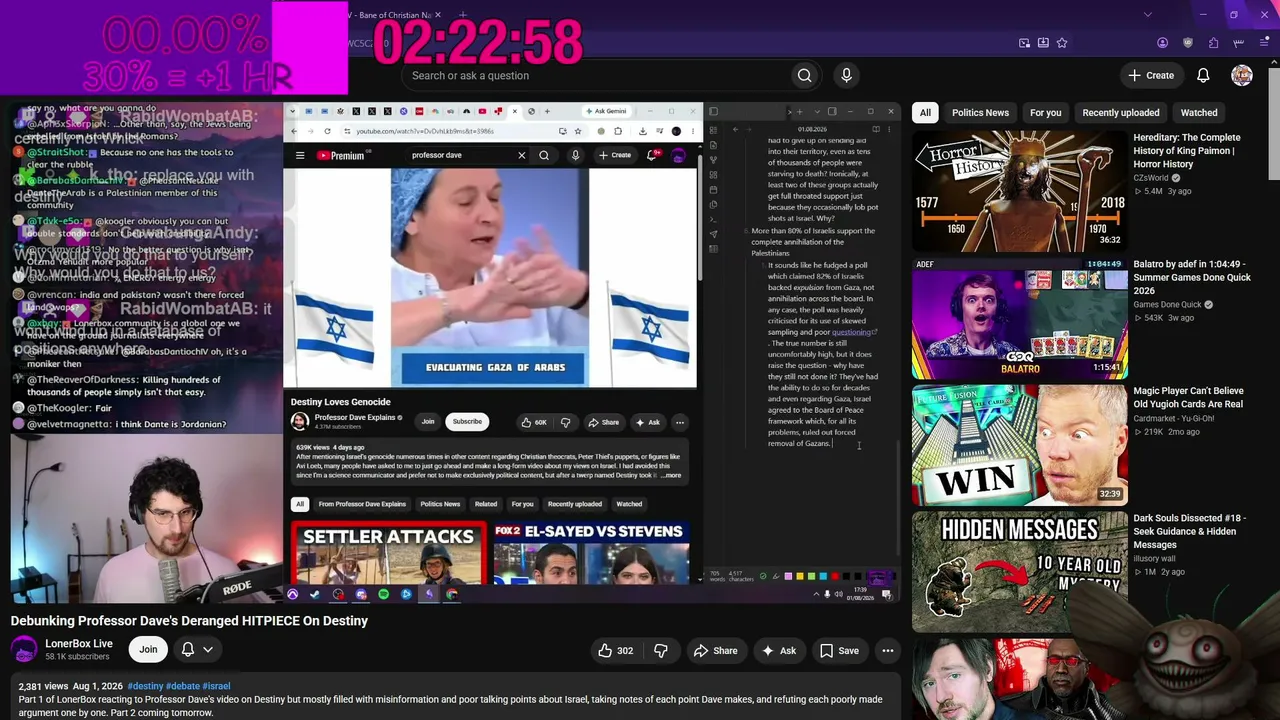This screenshot has height=720, width=1280.
Task: Click the Join button for LonerBox Live
Action: [x=148, y=650]
